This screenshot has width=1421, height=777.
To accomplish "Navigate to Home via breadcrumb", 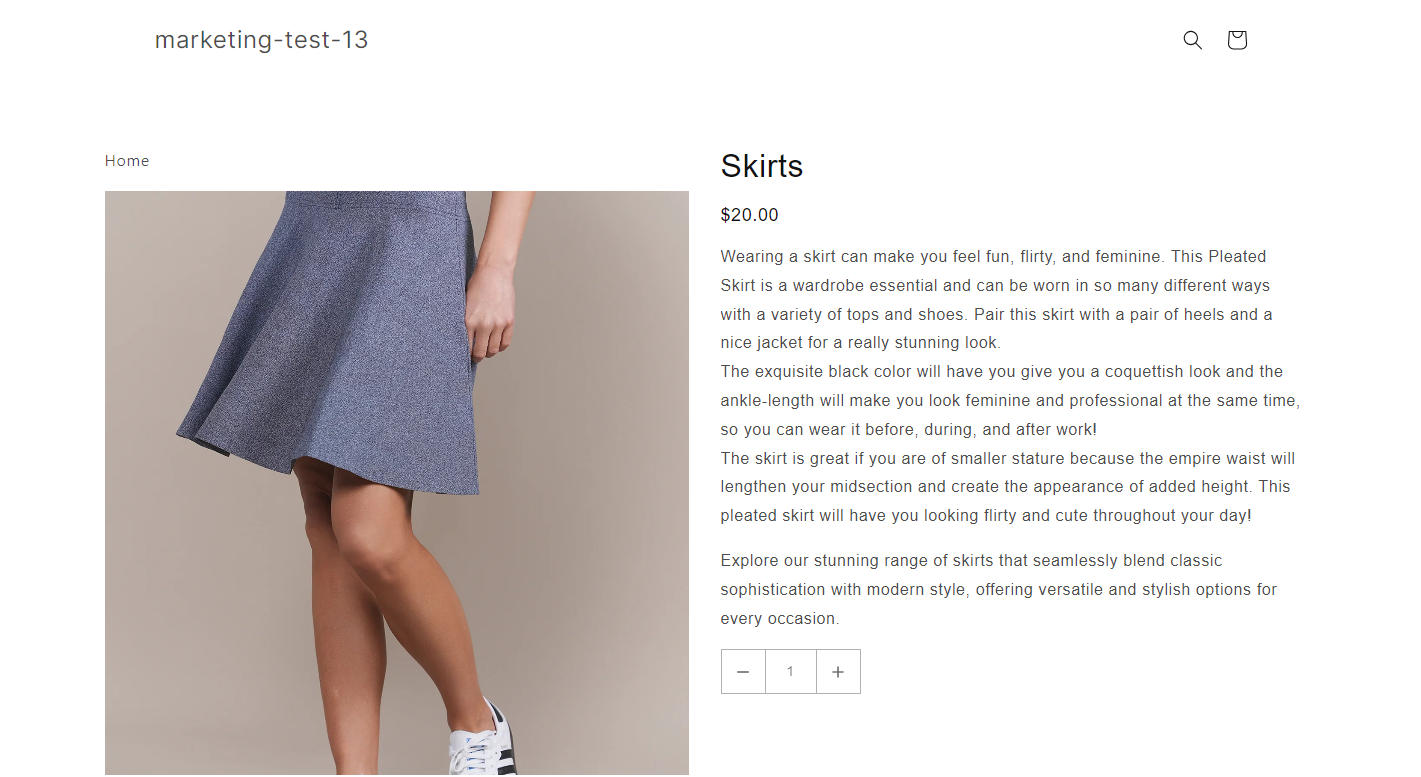I will coord(127,161).
